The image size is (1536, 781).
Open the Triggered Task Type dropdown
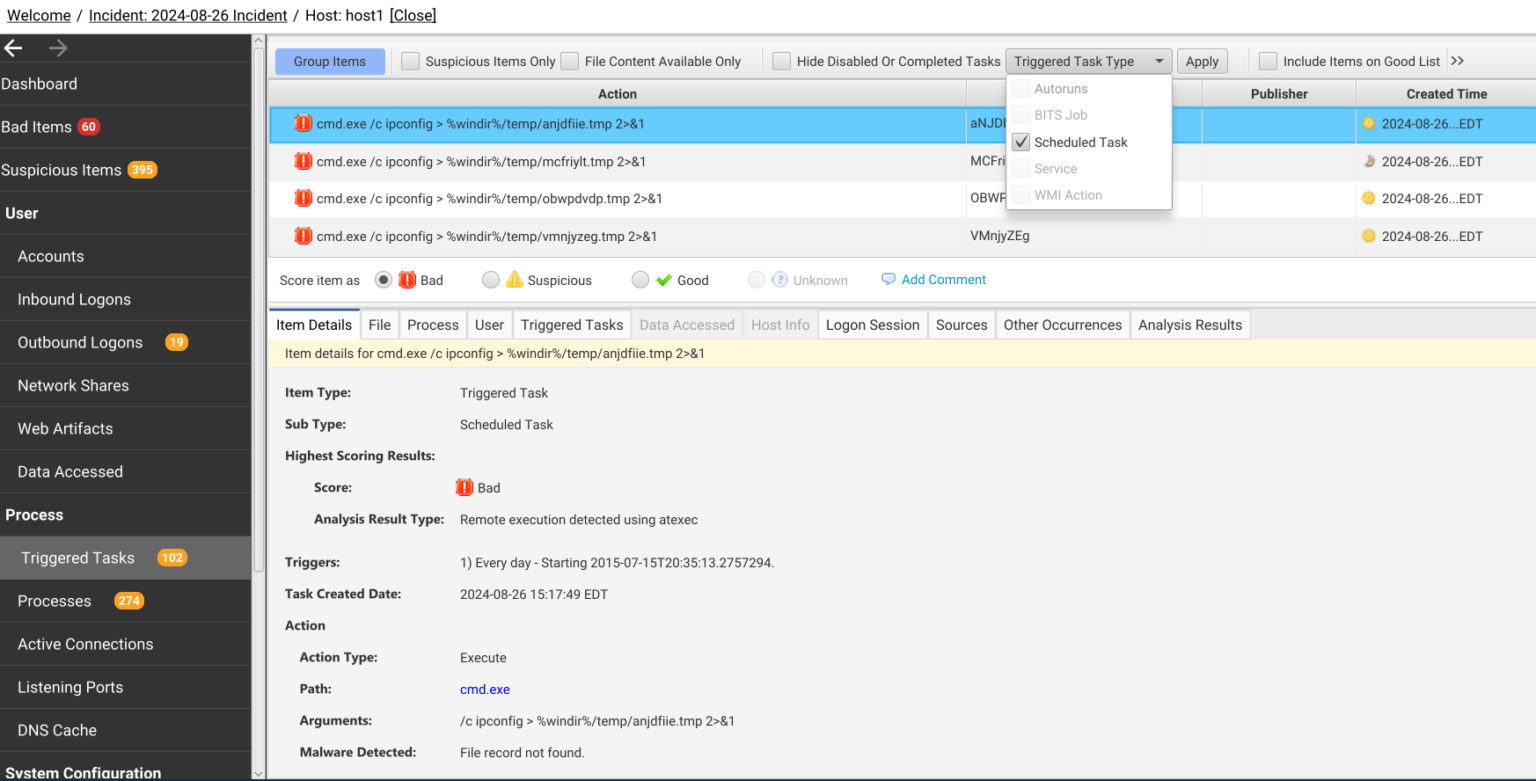tap(1088, 61)
